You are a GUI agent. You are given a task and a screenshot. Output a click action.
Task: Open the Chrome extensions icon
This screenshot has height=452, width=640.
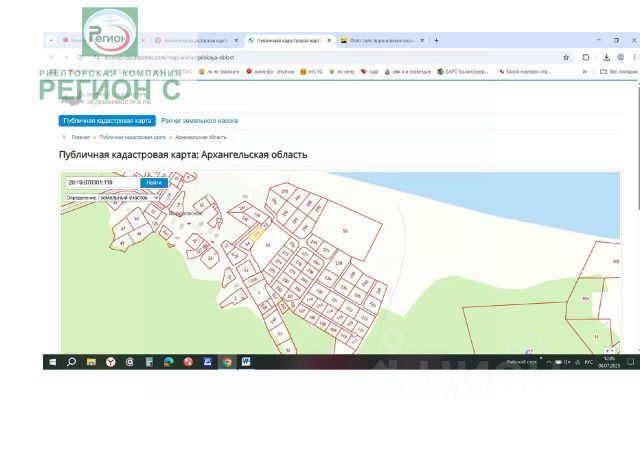586,58
